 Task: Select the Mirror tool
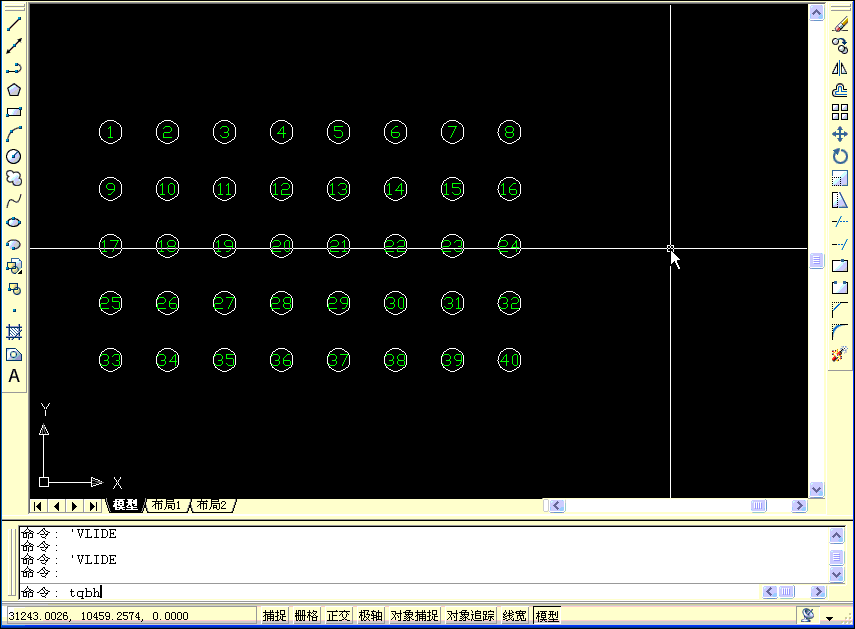pyautogui.click(x=840, y=68)
